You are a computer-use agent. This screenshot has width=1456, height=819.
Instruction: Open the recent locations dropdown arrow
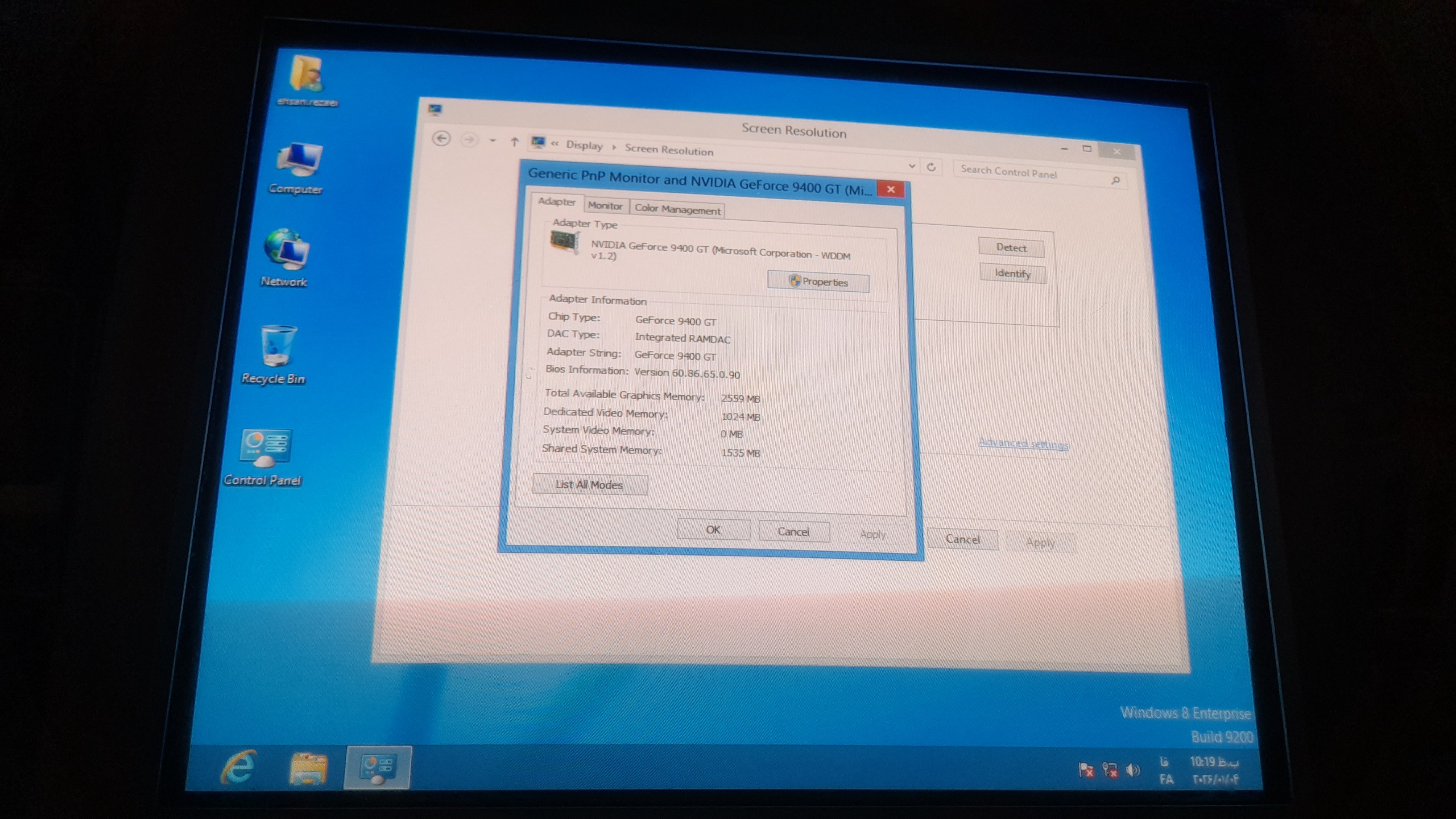[493, 140]
